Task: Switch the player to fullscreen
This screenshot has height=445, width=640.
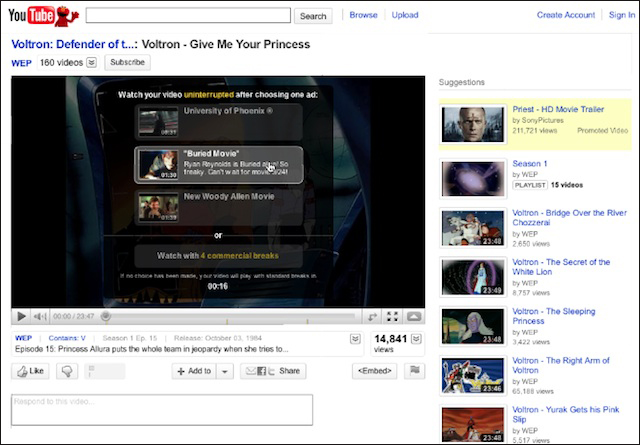Action: click(x=392, y=316)
